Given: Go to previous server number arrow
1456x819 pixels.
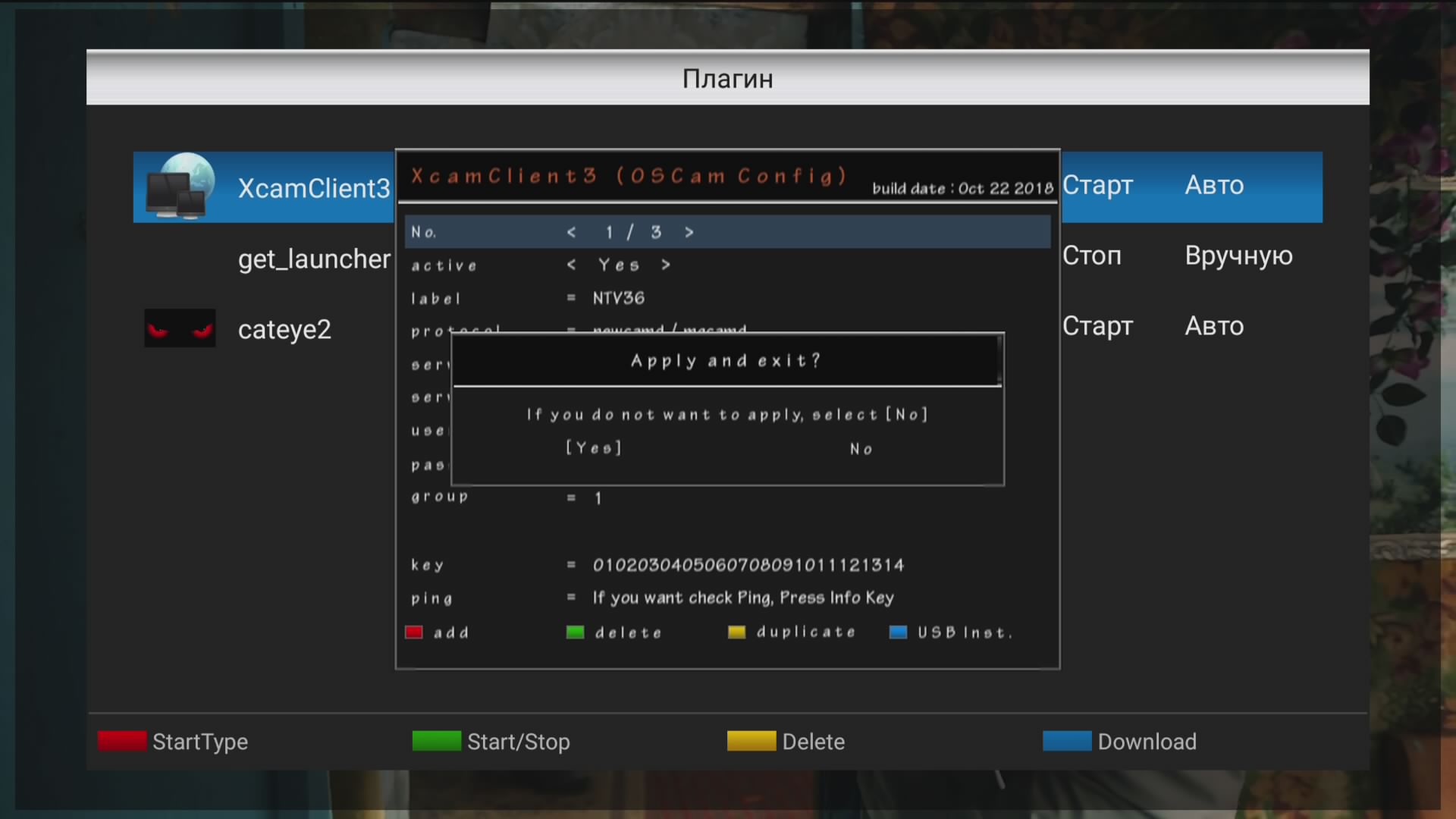Looking at the screenshot, I should pos(572,232).
